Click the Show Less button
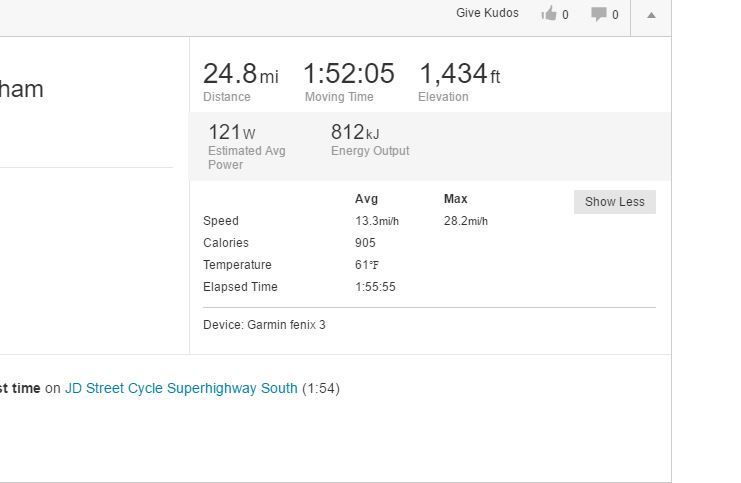741x483 pixels. [615, 202]
